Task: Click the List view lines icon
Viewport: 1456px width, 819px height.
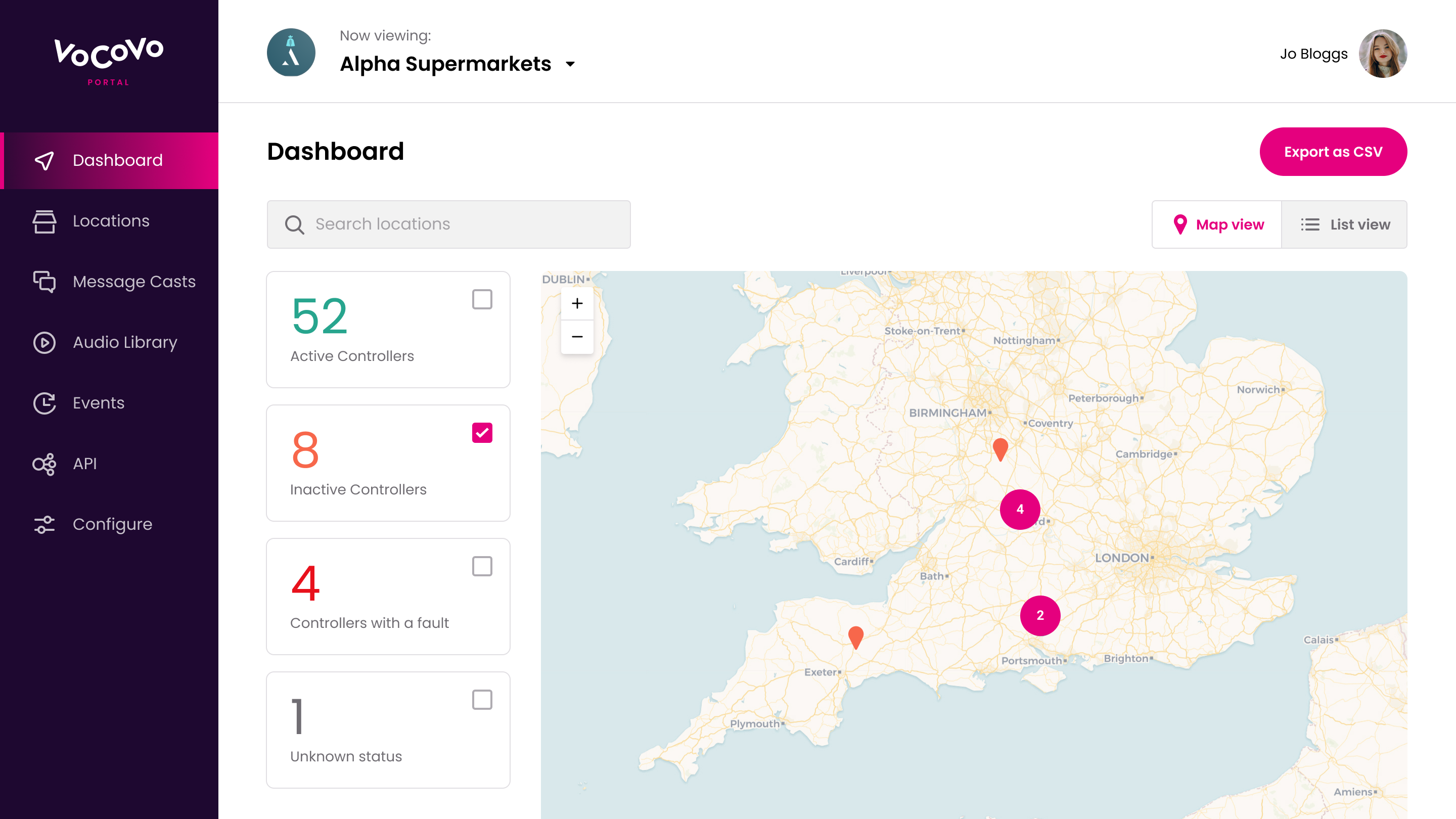Action: click(1309, 224)
